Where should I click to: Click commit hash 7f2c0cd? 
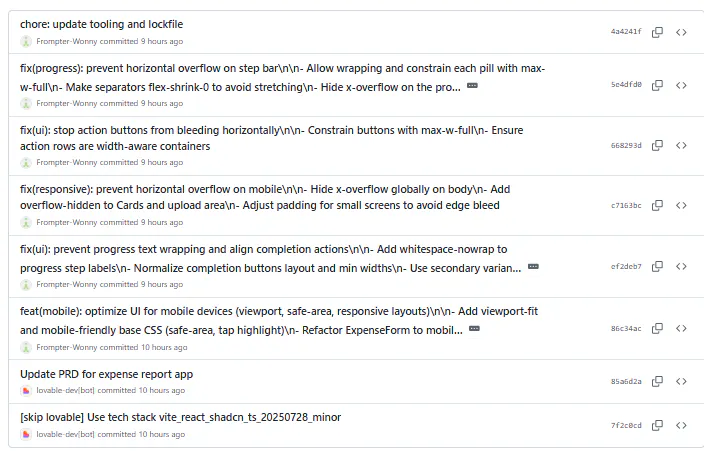tap(626, 425)
